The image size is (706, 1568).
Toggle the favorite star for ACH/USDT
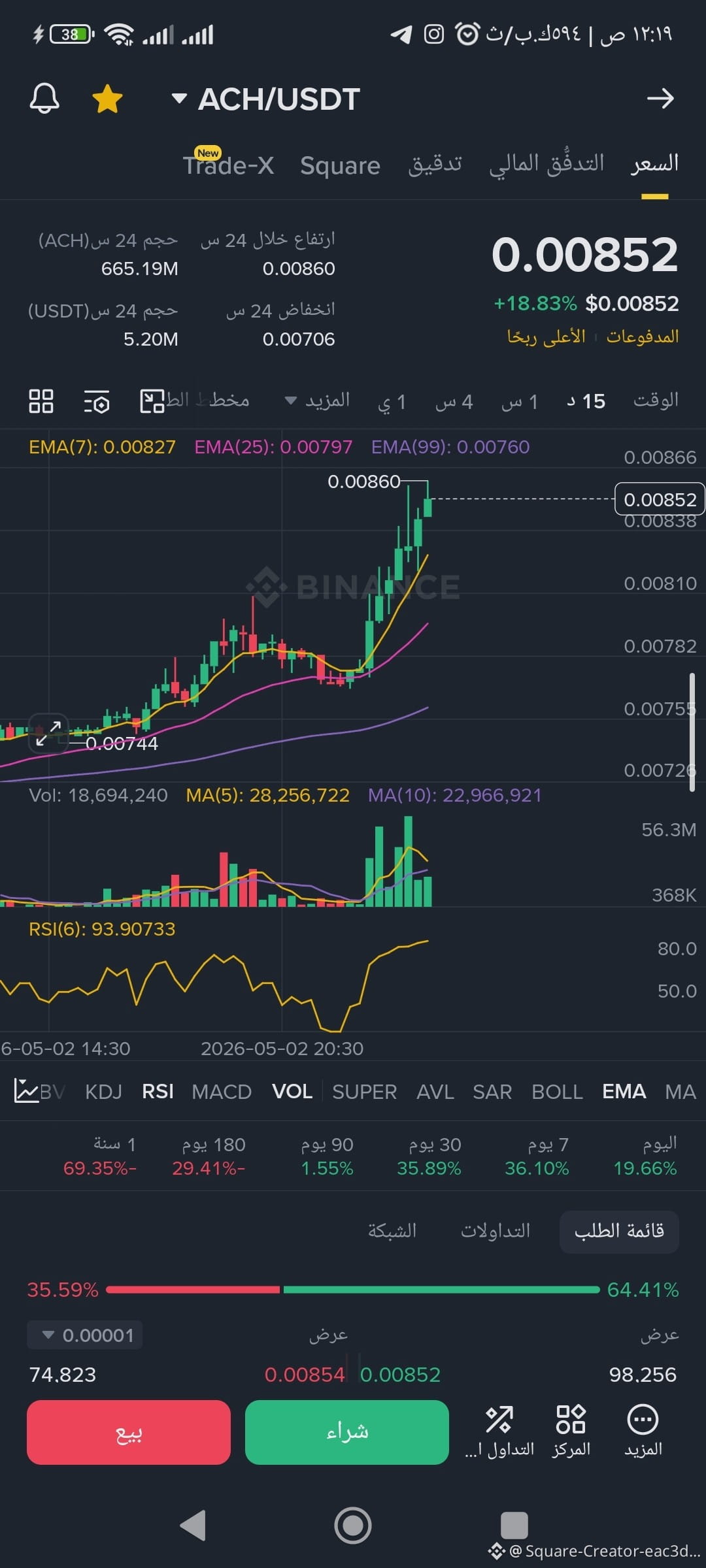107,99
